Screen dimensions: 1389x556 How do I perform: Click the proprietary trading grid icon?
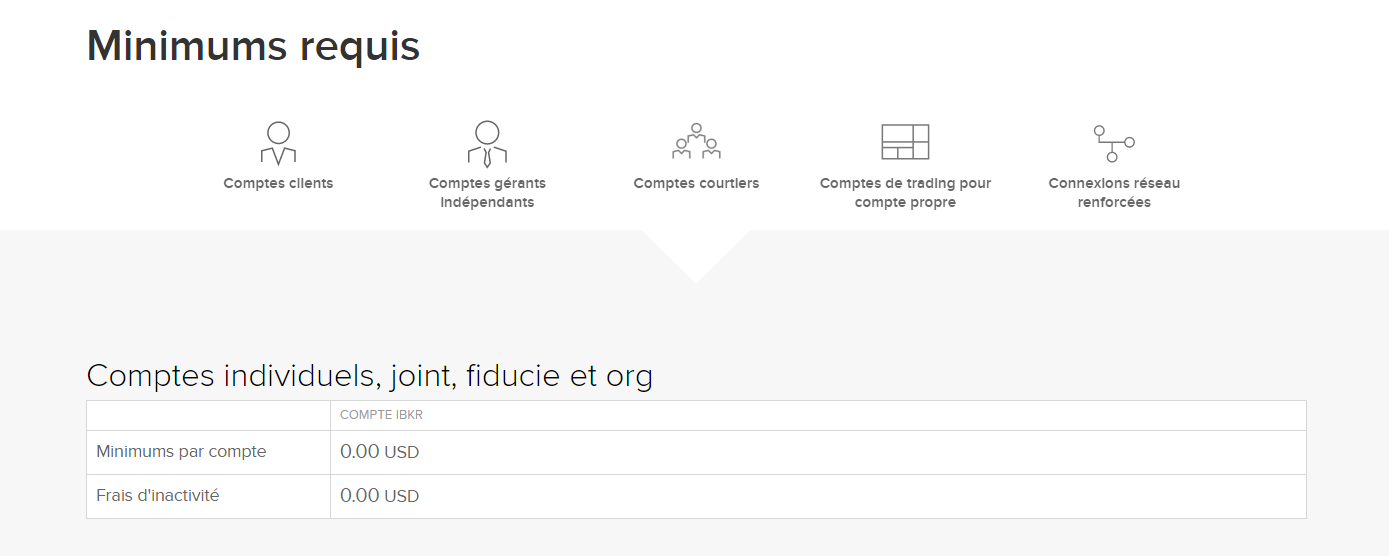click(905, 142)
